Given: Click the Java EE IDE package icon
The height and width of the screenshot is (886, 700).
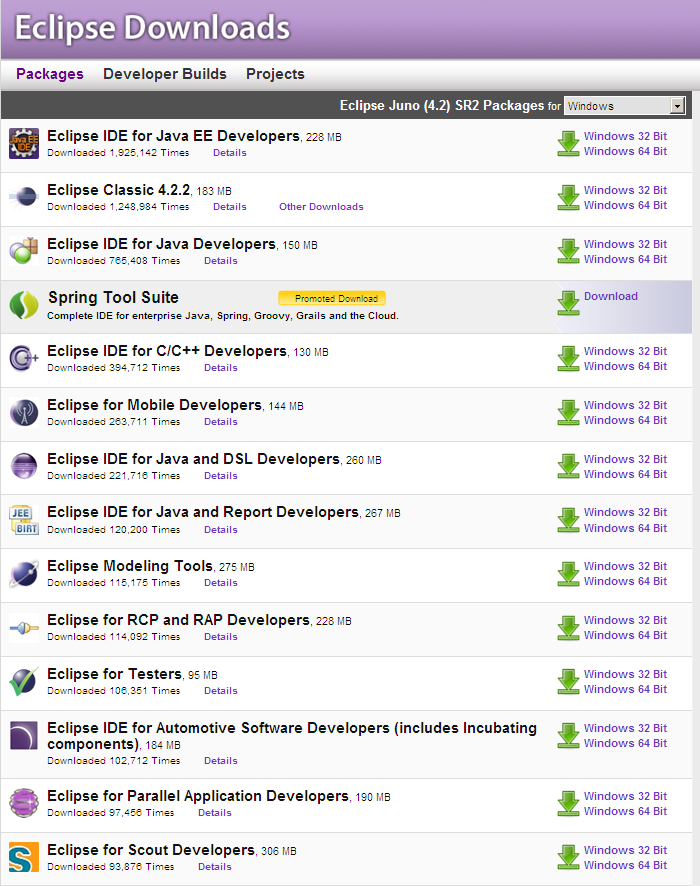Looking at the screenshot, I should coord(24,144).
